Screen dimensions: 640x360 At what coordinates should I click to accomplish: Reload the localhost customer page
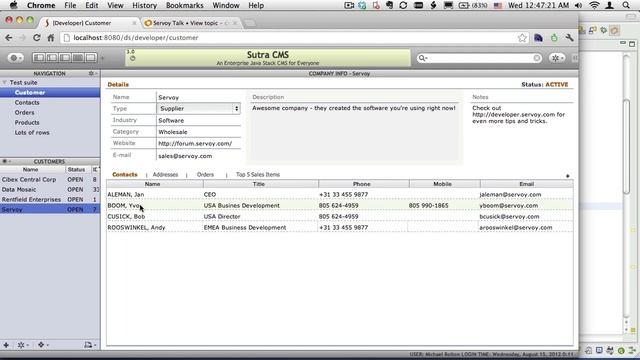point(36,38)
